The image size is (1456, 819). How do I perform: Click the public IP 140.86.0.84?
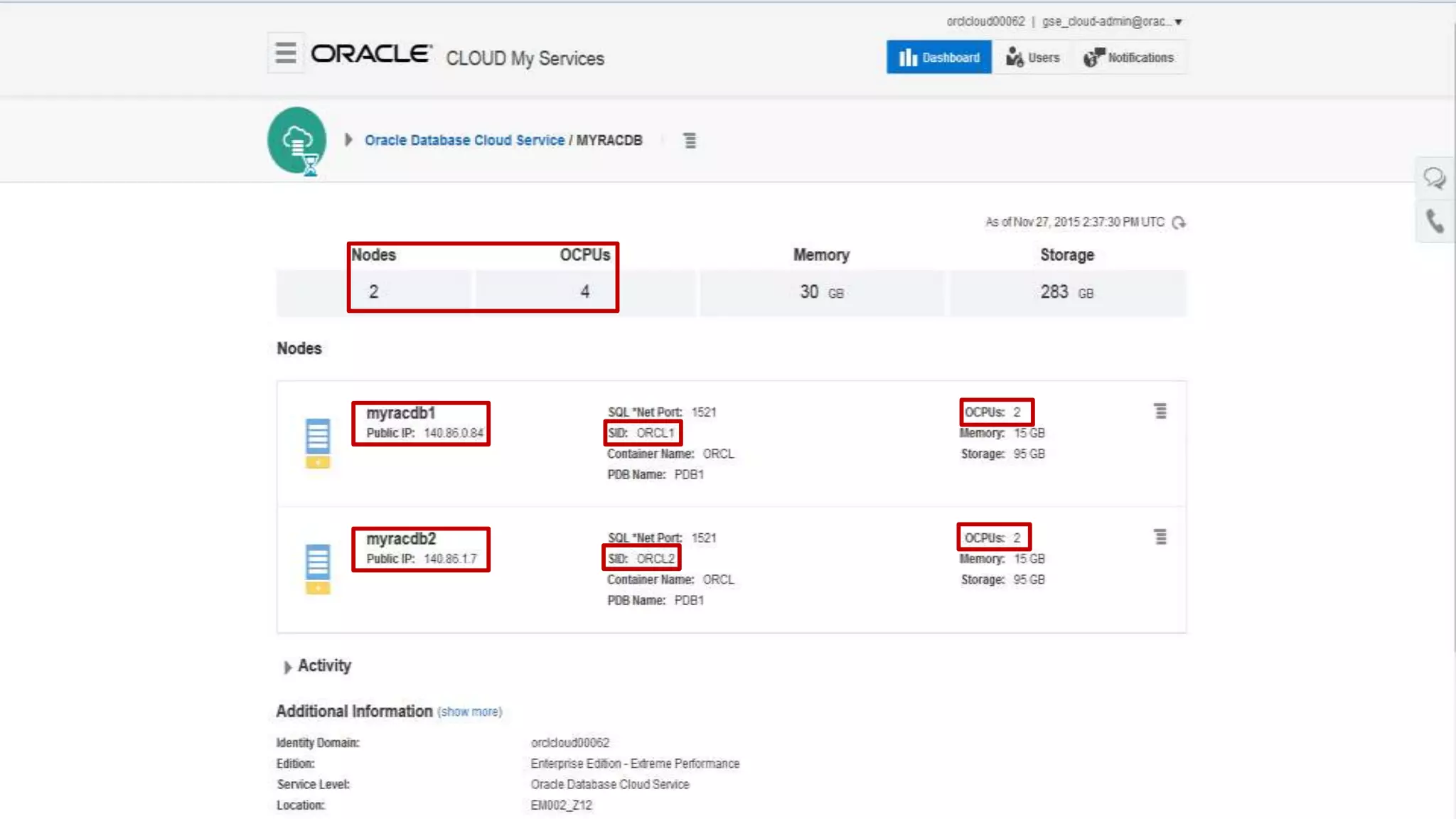(454, 433)
